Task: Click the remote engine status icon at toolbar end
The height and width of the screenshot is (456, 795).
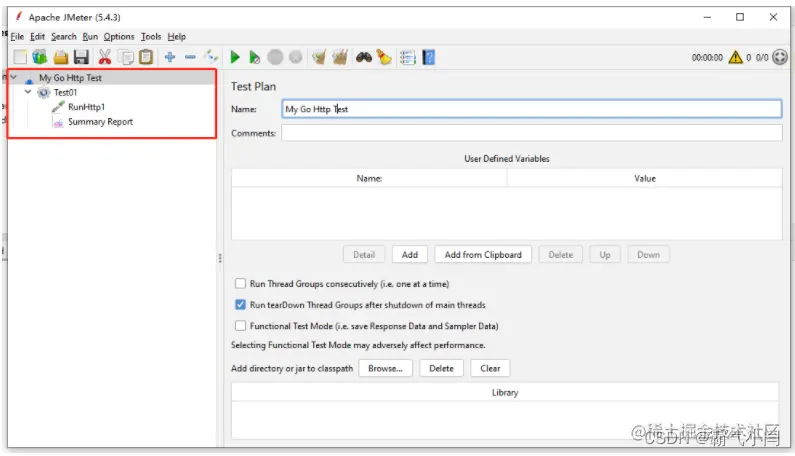Action: click(780, 57)
